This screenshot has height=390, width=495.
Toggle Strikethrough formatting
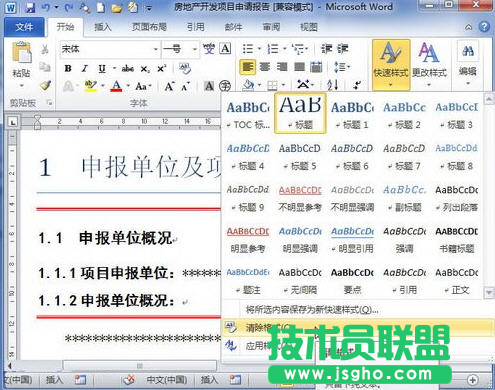pos(128,69)
